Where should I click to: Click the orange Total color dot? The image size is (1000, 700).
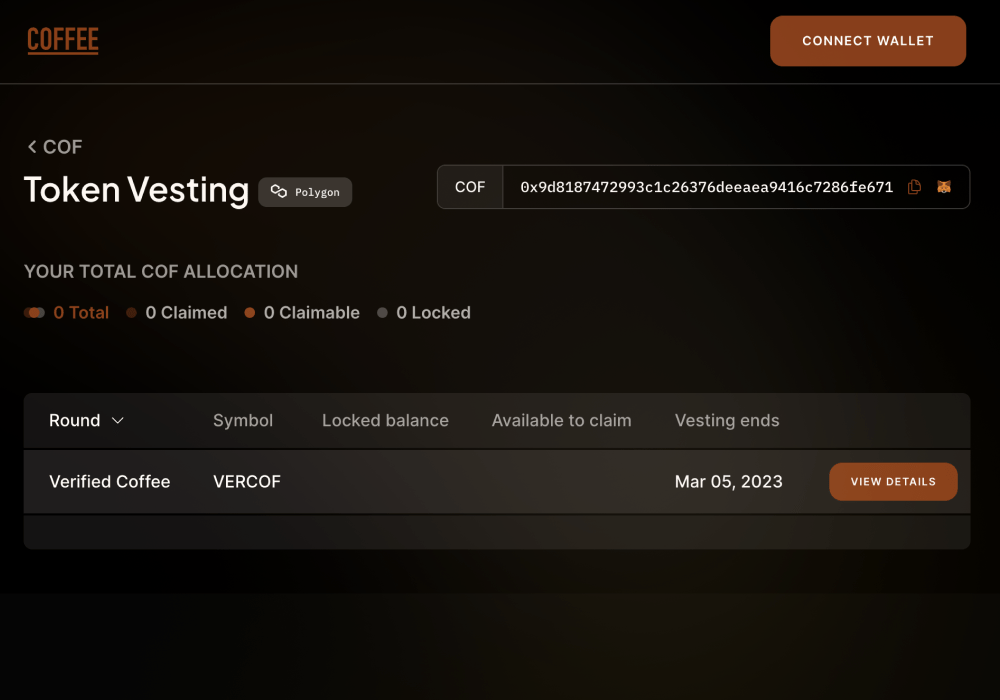coord(33,312)
